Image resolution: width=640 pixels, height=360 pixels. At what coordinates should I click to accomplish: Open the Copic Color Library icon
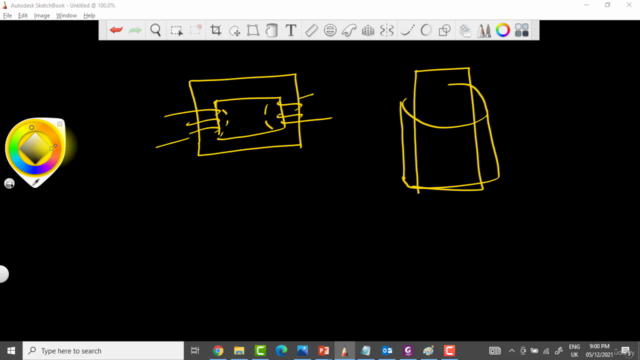point(522,30)
